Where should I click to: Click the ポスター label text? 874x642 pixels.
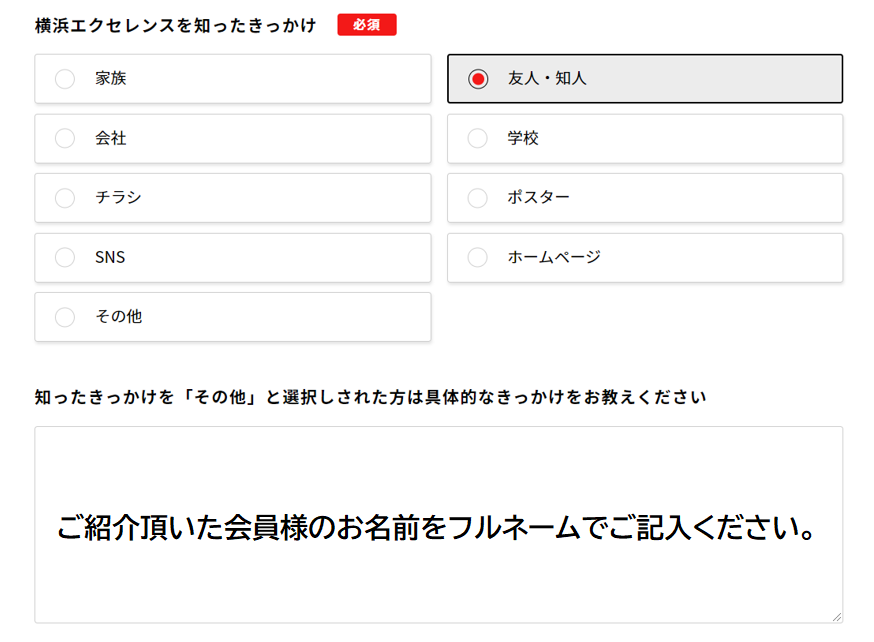[x=538, y=198]
